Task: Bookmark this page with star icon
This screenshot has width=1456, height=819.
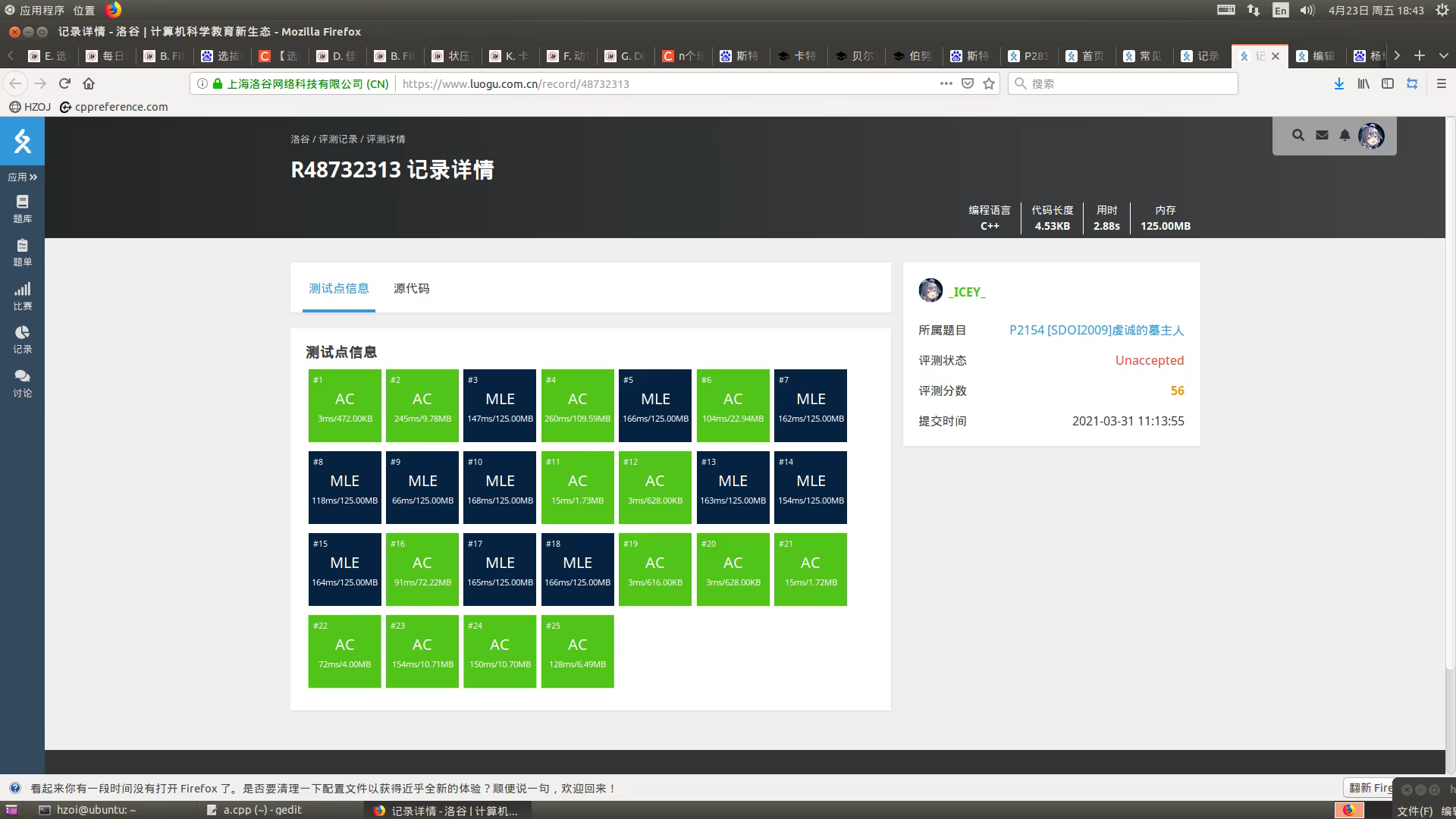Action: (x=989, y=83)
